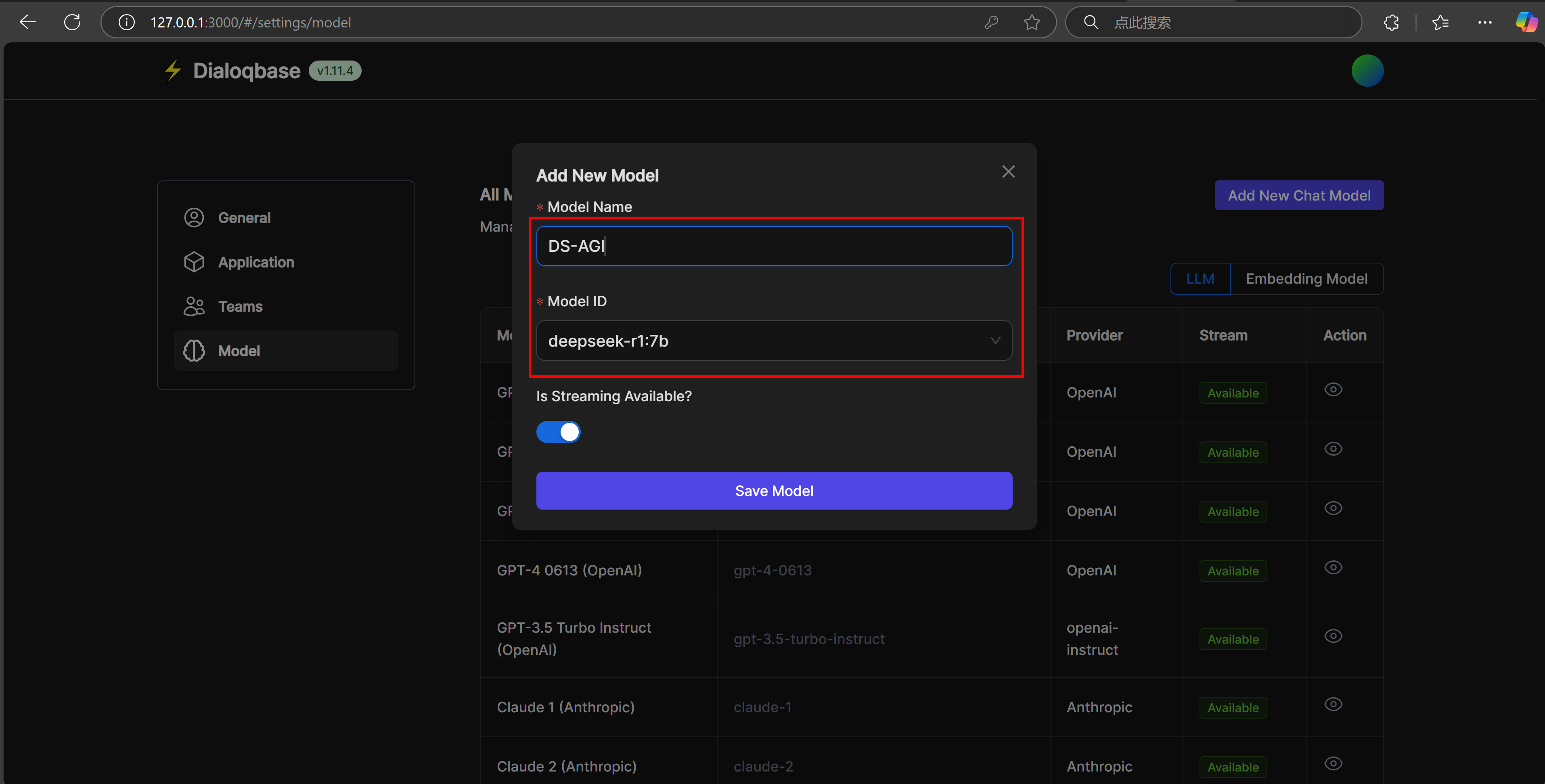Toggle the Is Streaming Available switch
The height and width of the screenshot is (784, 1545).
click(x=558, y=432)
